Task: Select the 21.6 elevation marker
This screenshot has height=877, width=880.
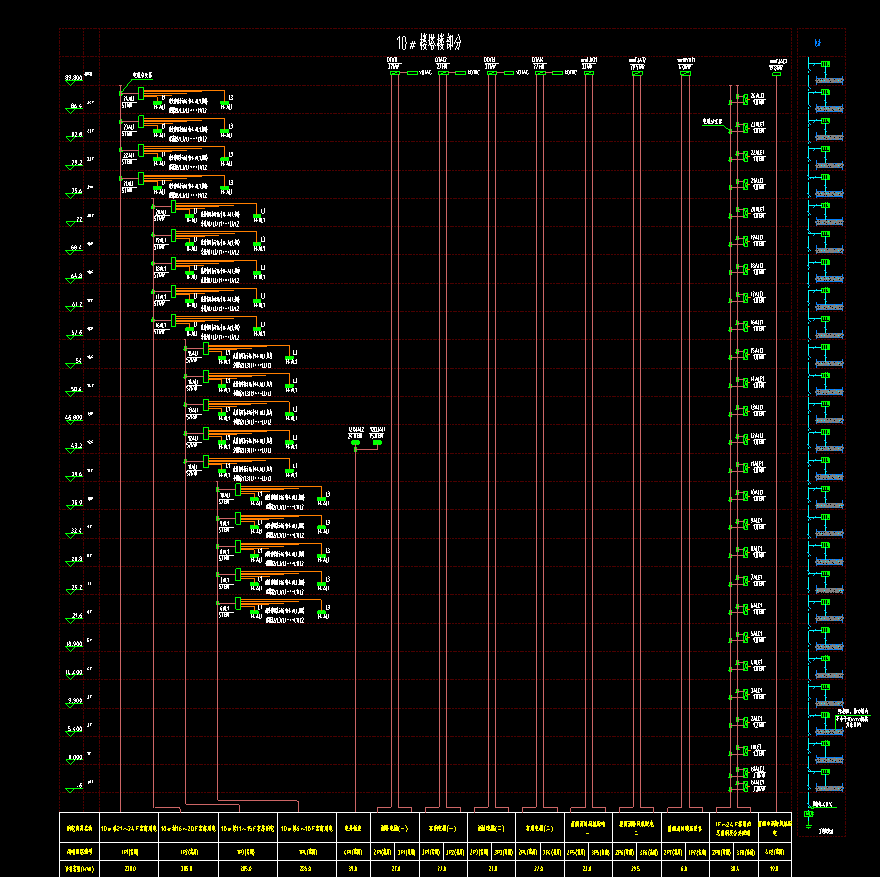Action: click(x=76, y=616)
